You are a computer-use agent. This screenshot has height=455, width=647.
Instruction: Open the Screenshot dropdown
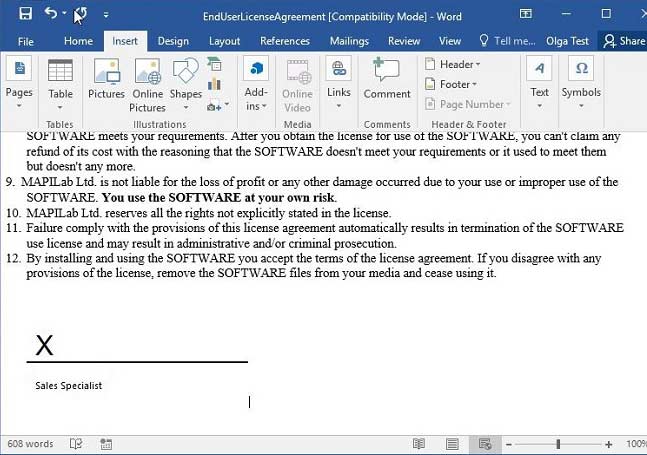click(x=218, y=106)
